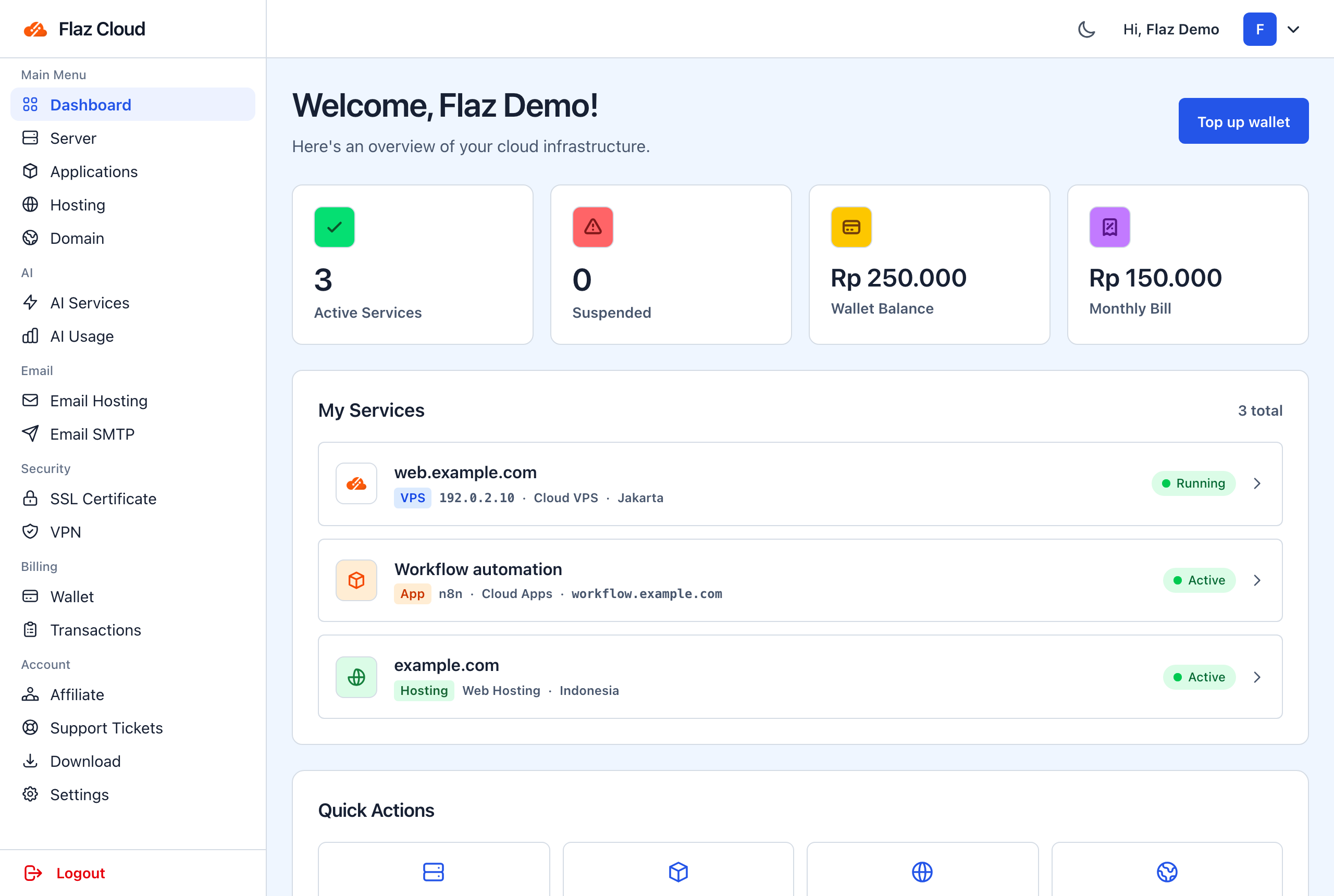The height and width of the screenshot is (896, 1334).
Task: Click the Download arrow icon
Action: pyautogui.click(x=30, y=761)
